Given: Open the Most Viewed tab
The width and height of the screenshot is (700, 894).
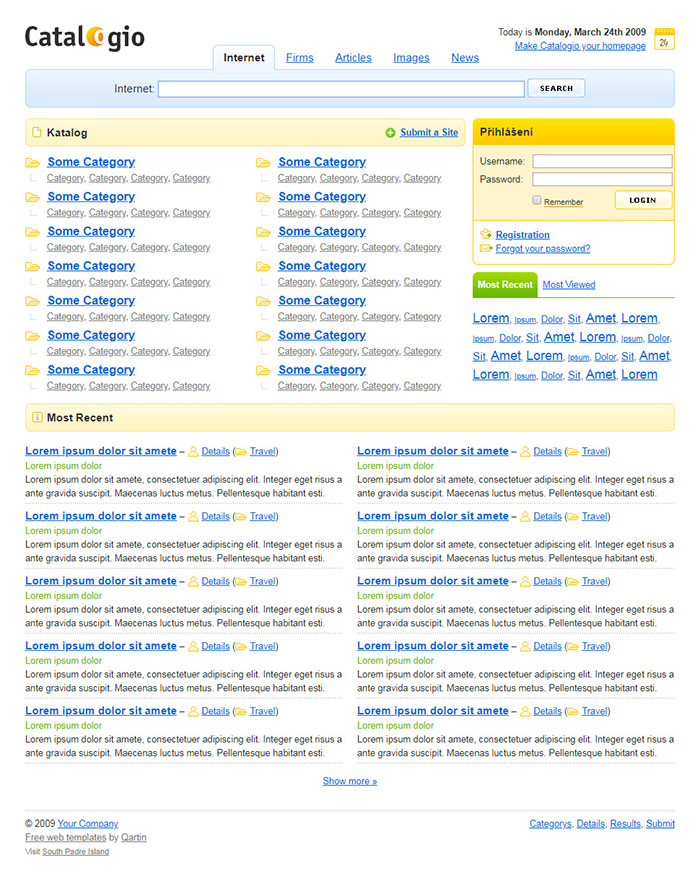Looking at the screenshot, I should [x=568, y=284].
